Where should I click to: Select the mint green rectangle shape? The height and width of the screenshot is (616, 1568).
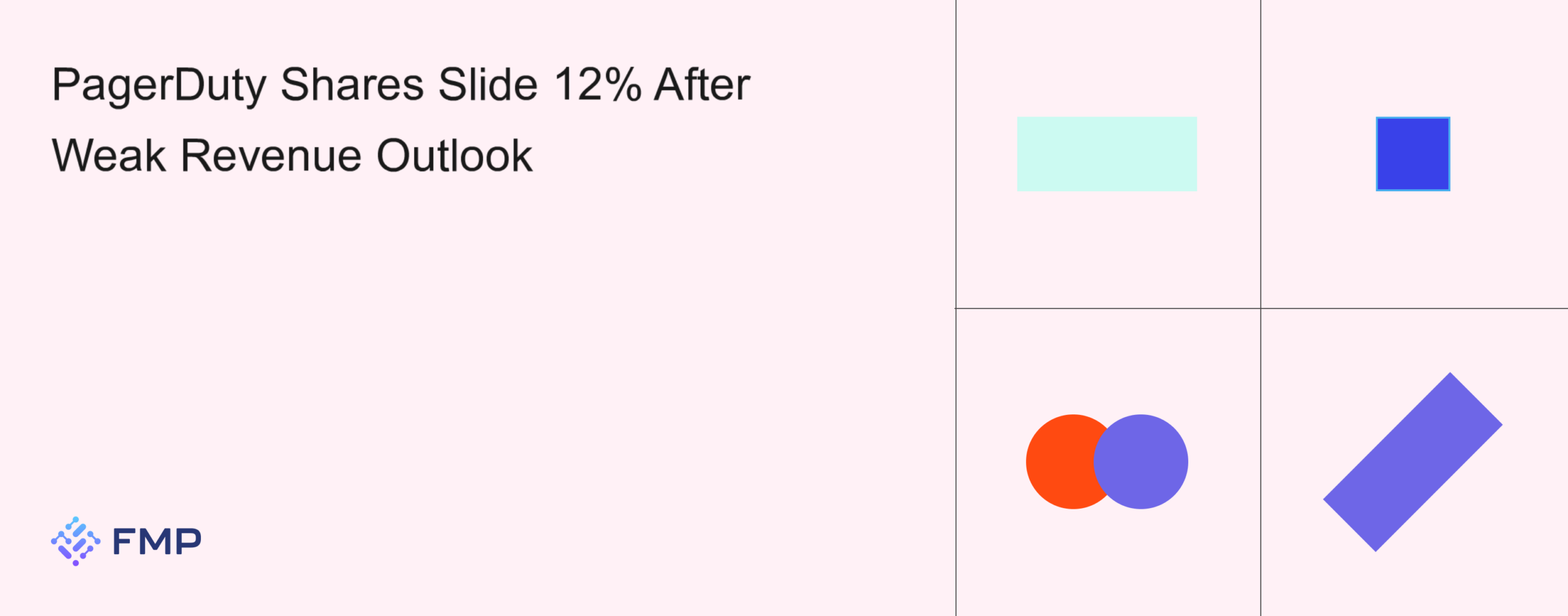click(x=1107, y=154)
